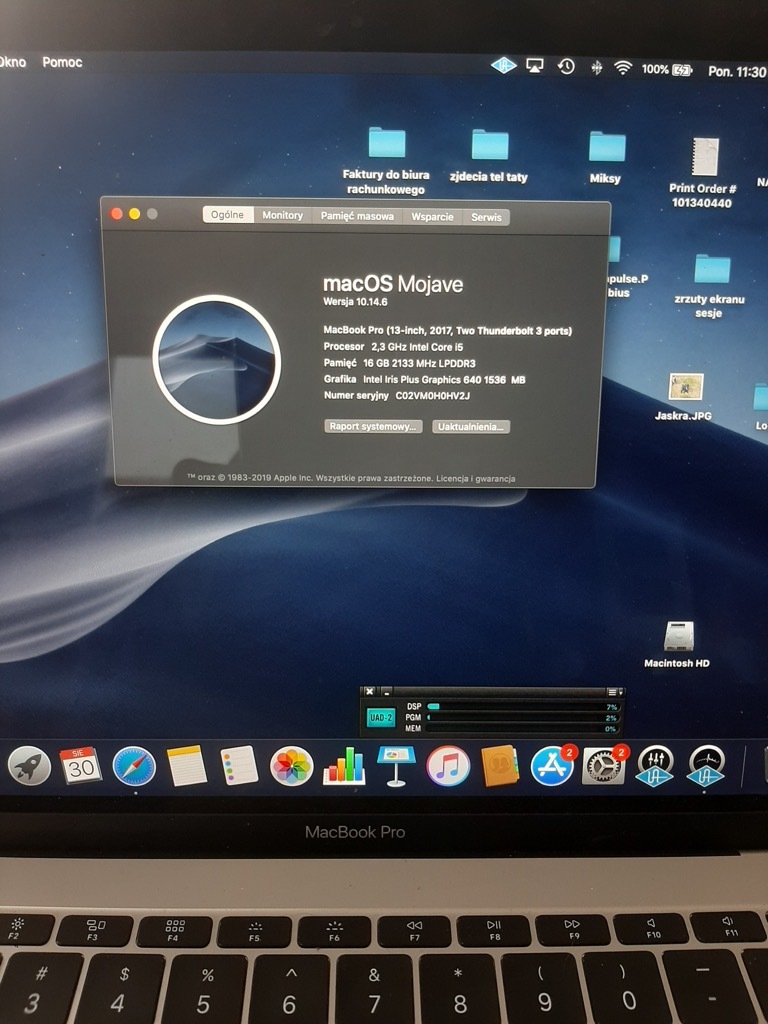Open the Faktury do biura rachunkowego folder
The width and height of the screenshot is (768, 1024).
point(386,161)
